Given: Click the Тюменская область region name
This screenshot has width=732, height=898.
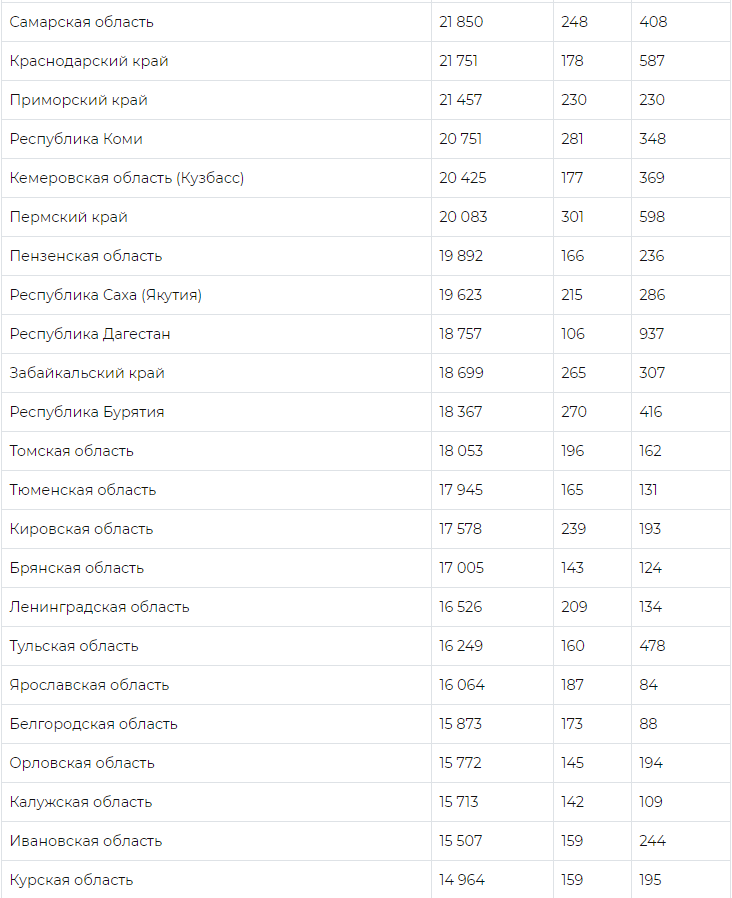Looking at the screenshot, I should (83, 490).
